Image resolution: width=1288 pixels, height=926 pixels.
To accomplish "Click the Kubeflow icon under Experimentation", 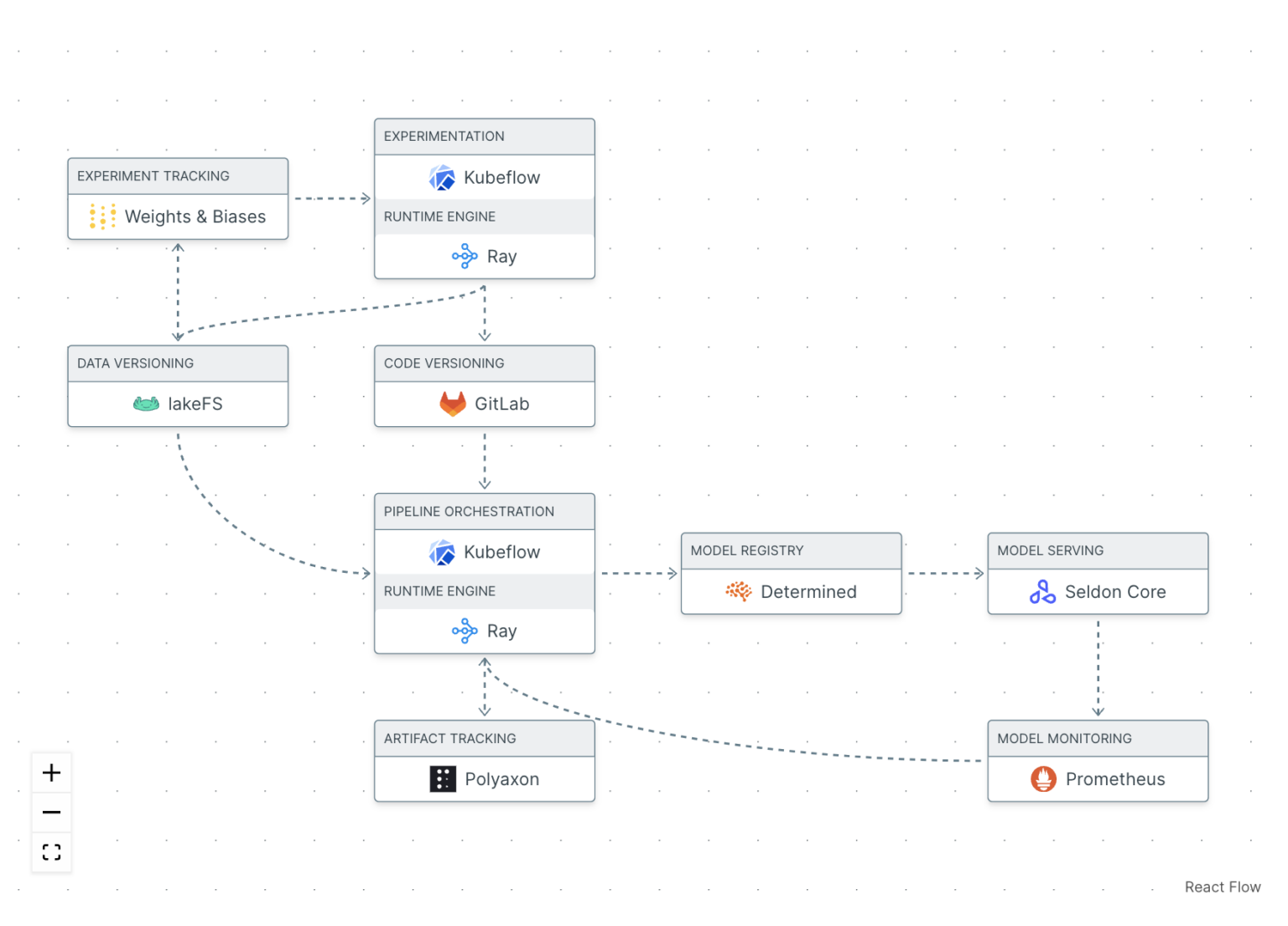I will [x=442, y=177].
